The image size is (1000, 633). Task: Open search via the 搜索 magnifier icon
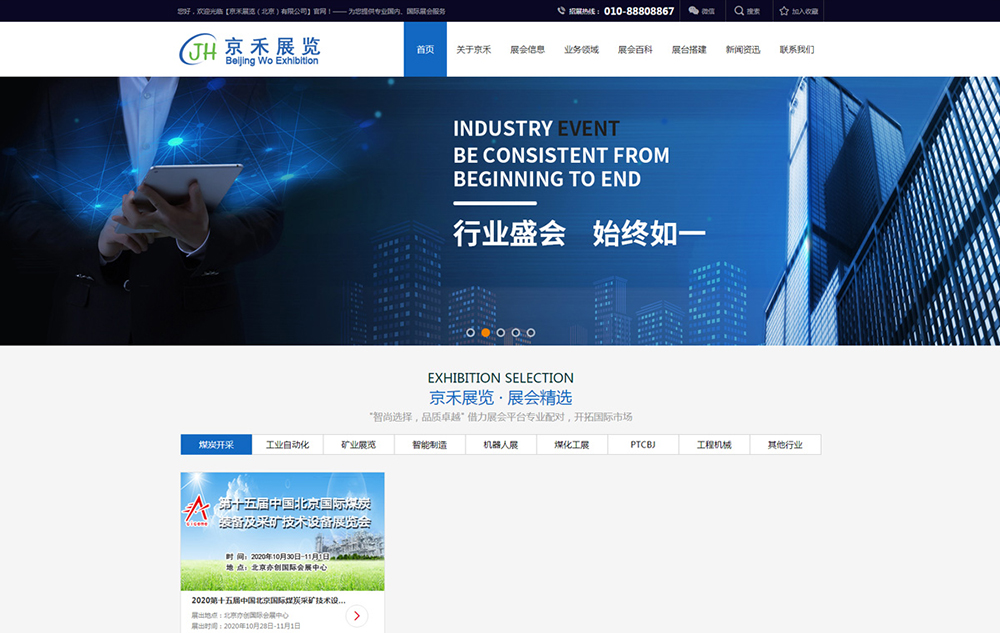pos(739,11)
